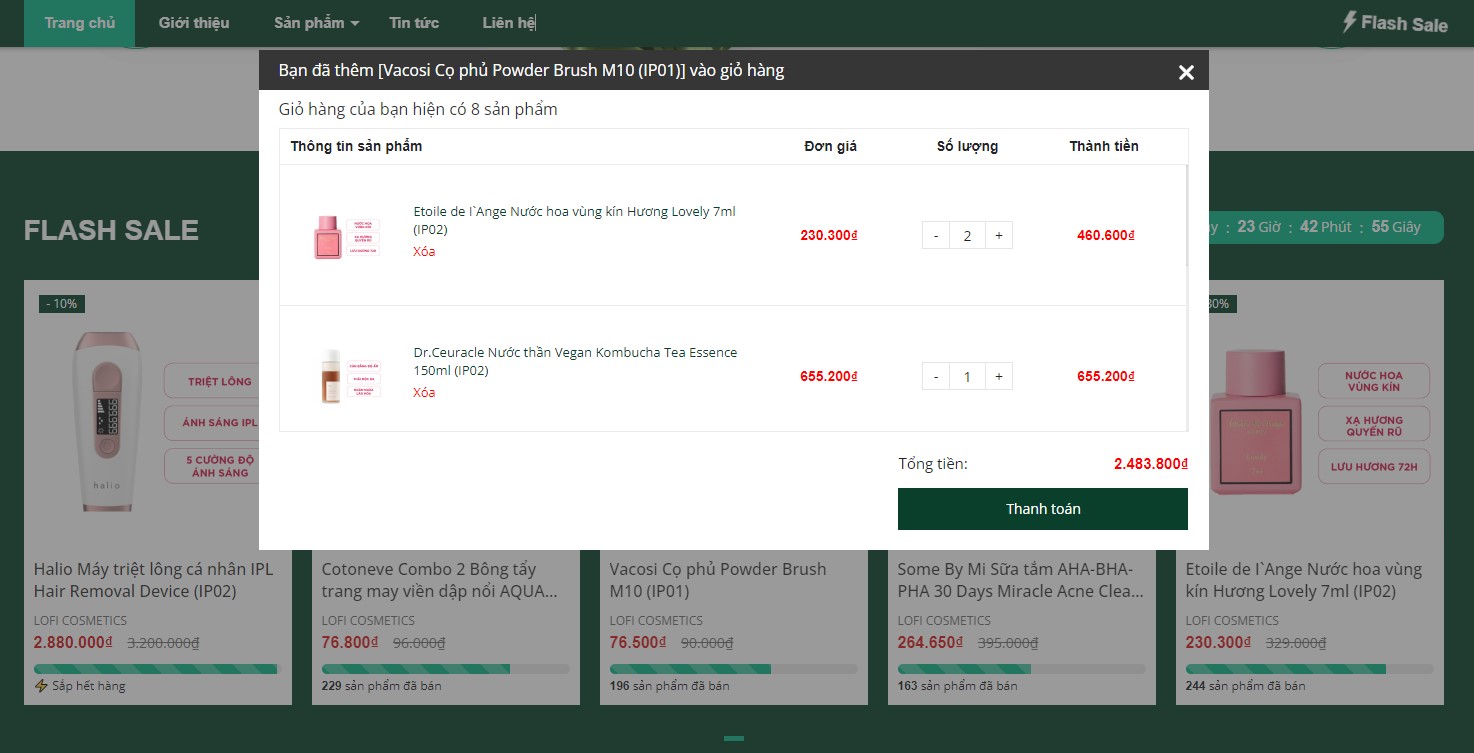The height and width of the screenshot is (753, 1474).
Task: Open the Tin tức menu item
Action: 414,23
